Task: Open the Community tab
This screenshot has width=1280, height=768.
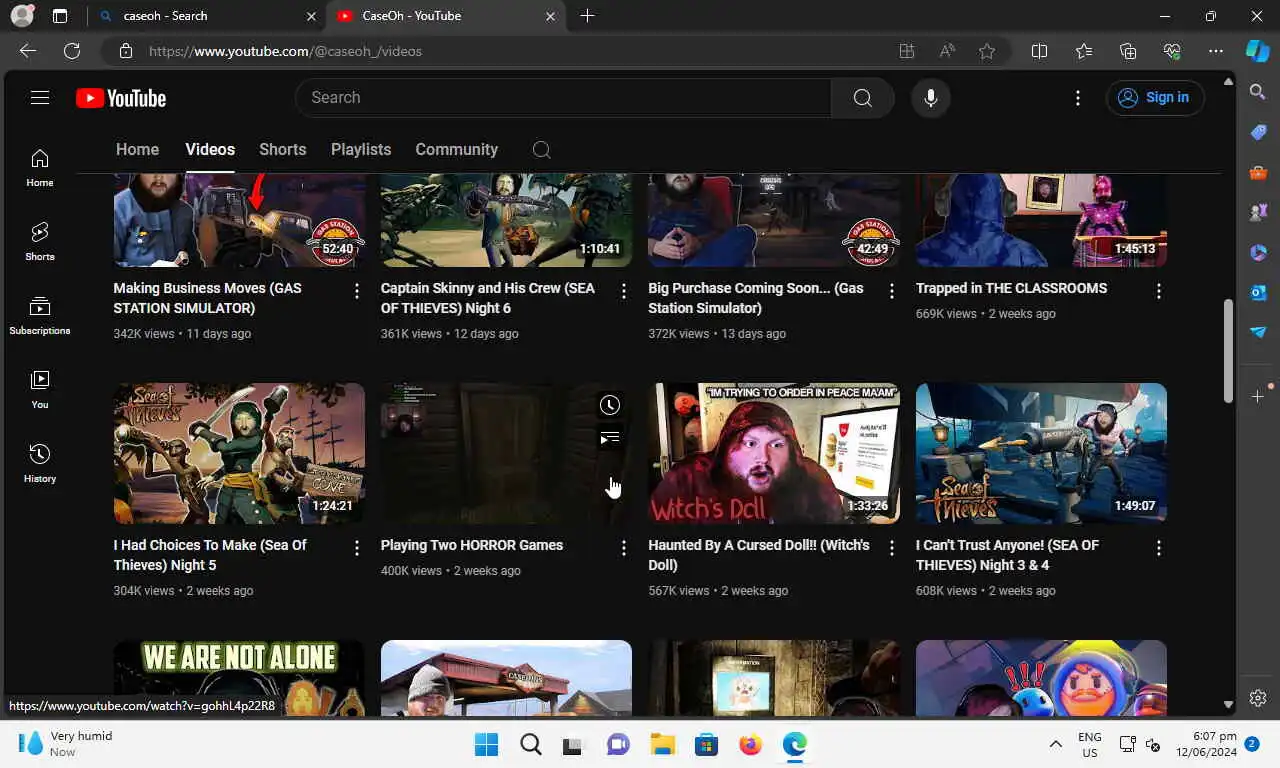Action: point(456,149)
